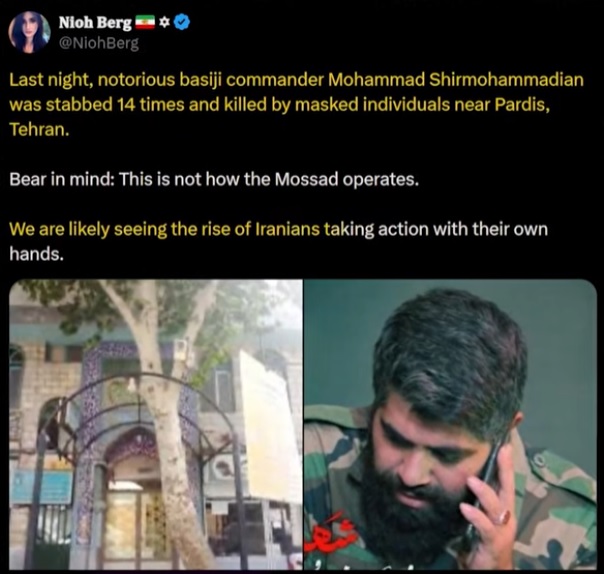This screenshot has width=604, height=574.
Task: Open Nioh Berg's profile avatar picture
Action: [x=30, y=32]
